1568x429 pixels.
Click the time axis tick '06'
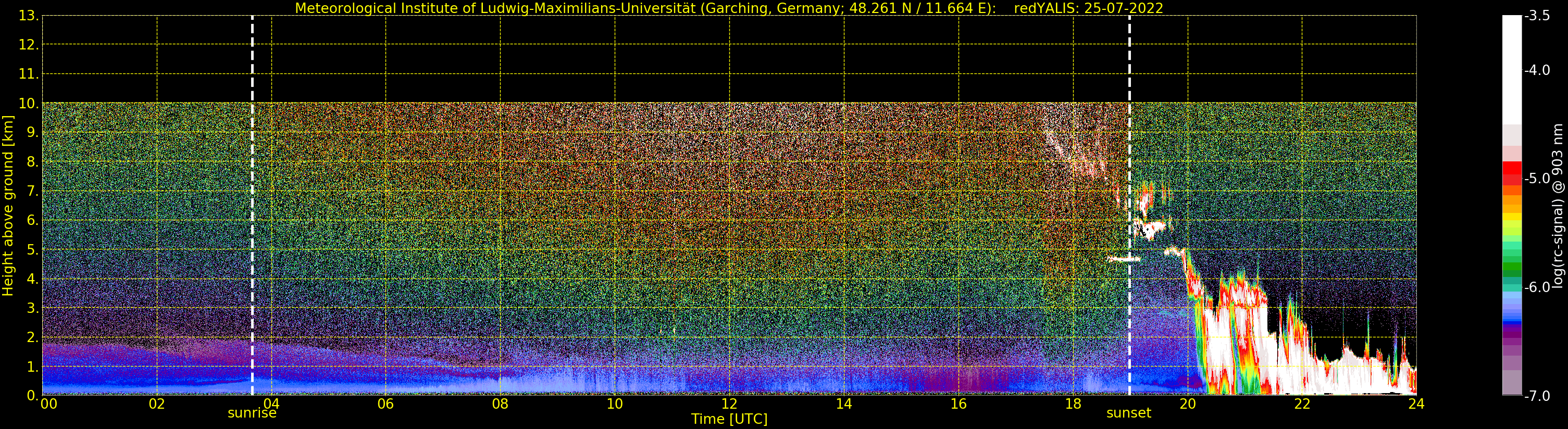click(386, 404)
